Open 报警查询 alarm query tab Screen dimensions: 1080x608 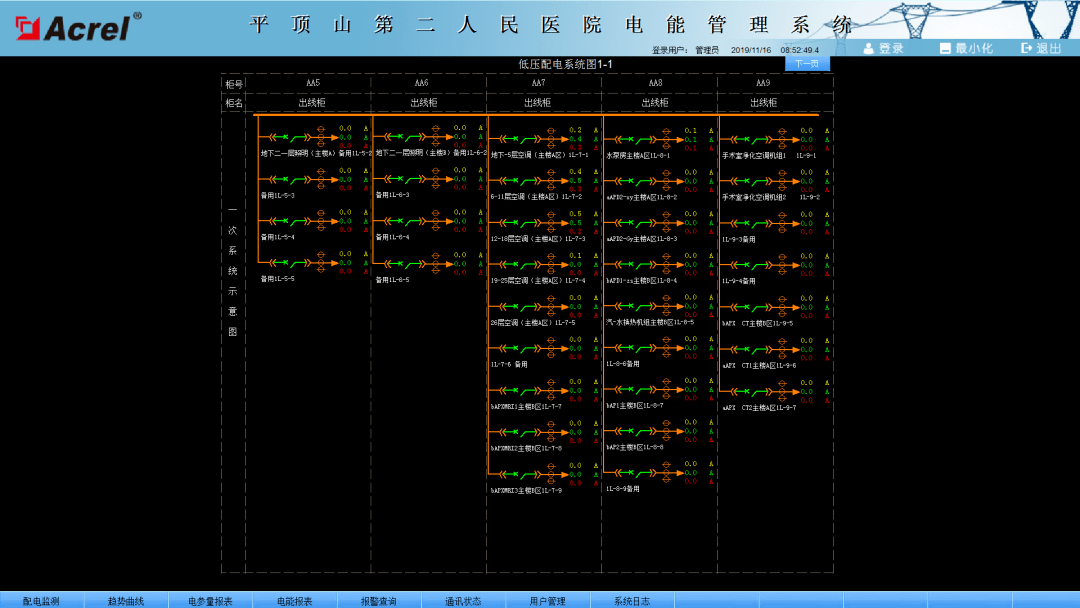point(379,601)
